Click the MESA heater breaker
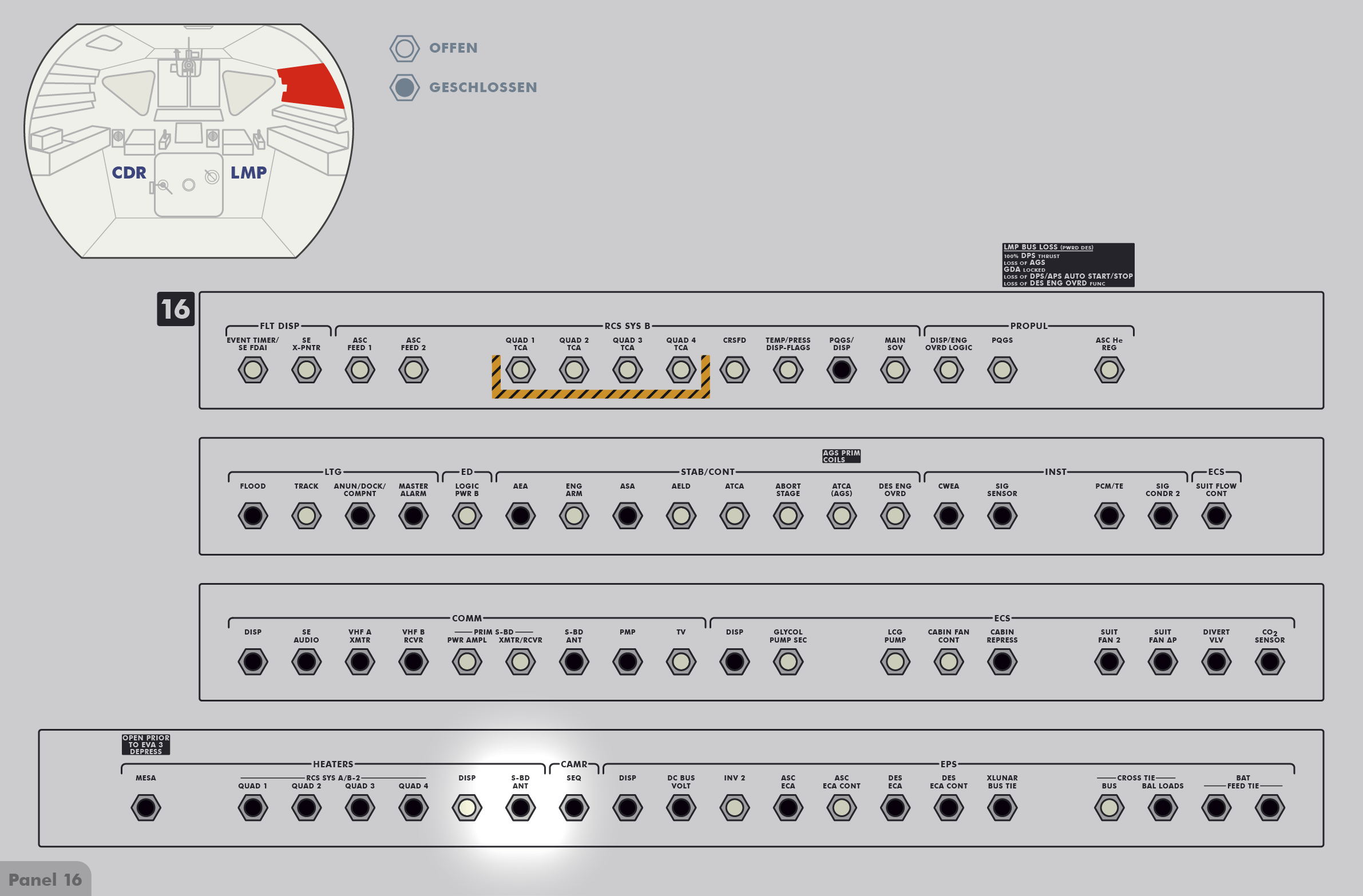1363x896 pixels. coord(145,808)
